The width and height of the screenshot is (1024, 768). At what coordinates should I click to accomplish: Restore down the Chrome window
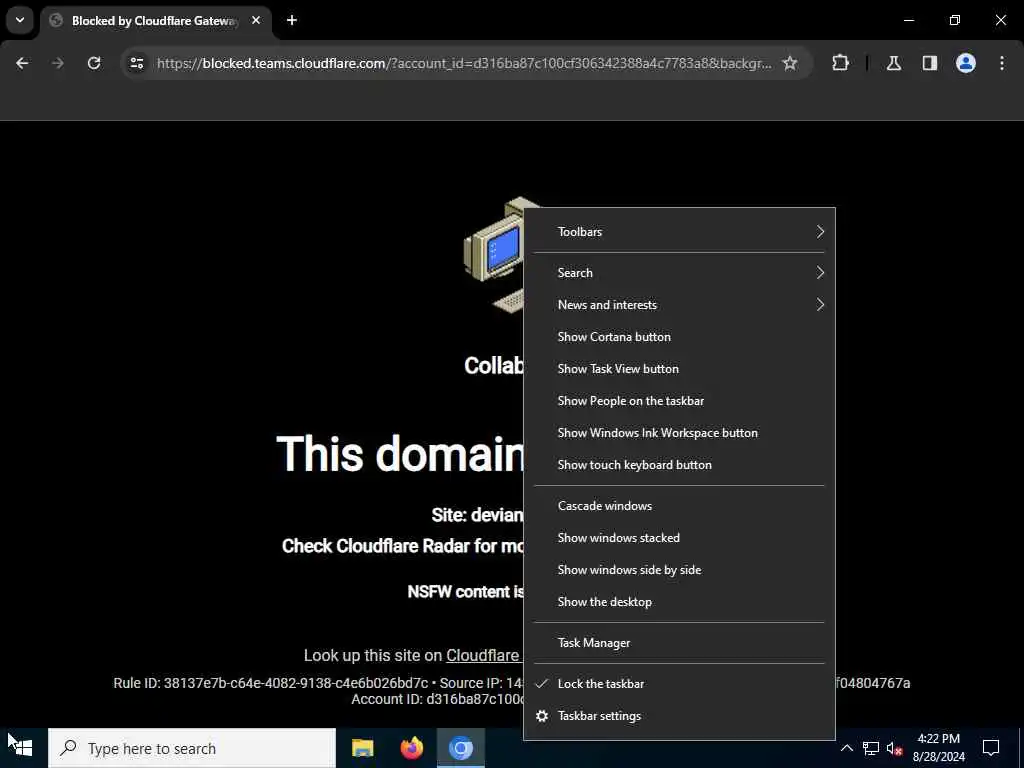[x=955, y=20]
